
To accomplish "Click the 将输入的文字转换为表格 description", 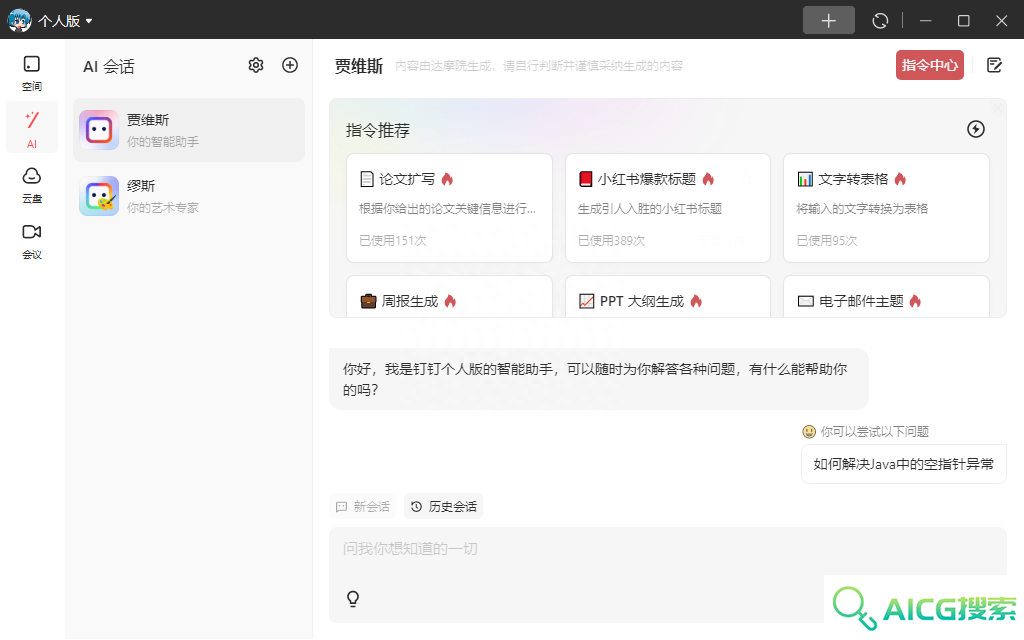I will coord(862,209).
